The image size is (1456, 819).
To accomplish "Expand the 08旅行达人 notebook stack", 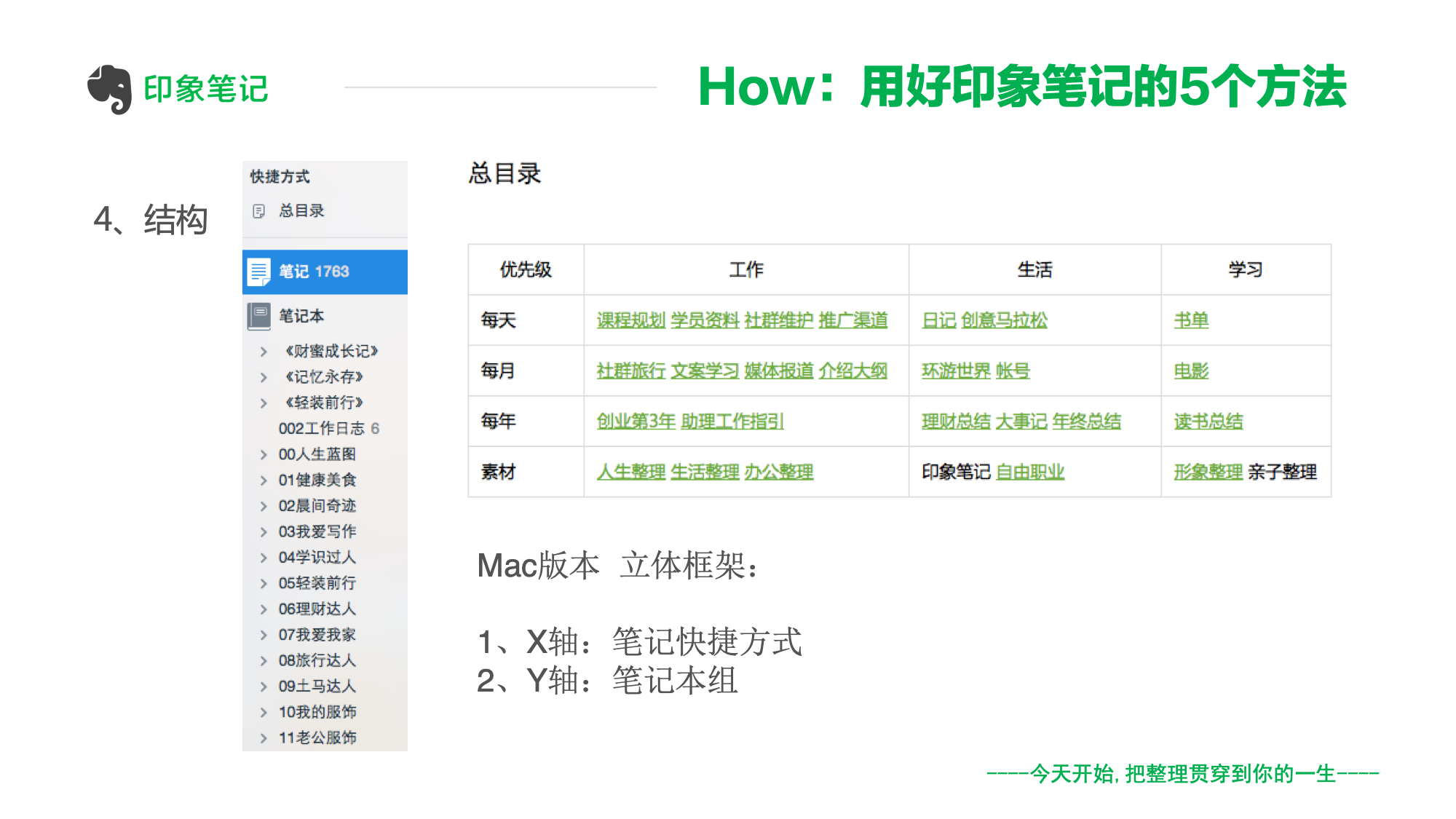I will 264,660.
